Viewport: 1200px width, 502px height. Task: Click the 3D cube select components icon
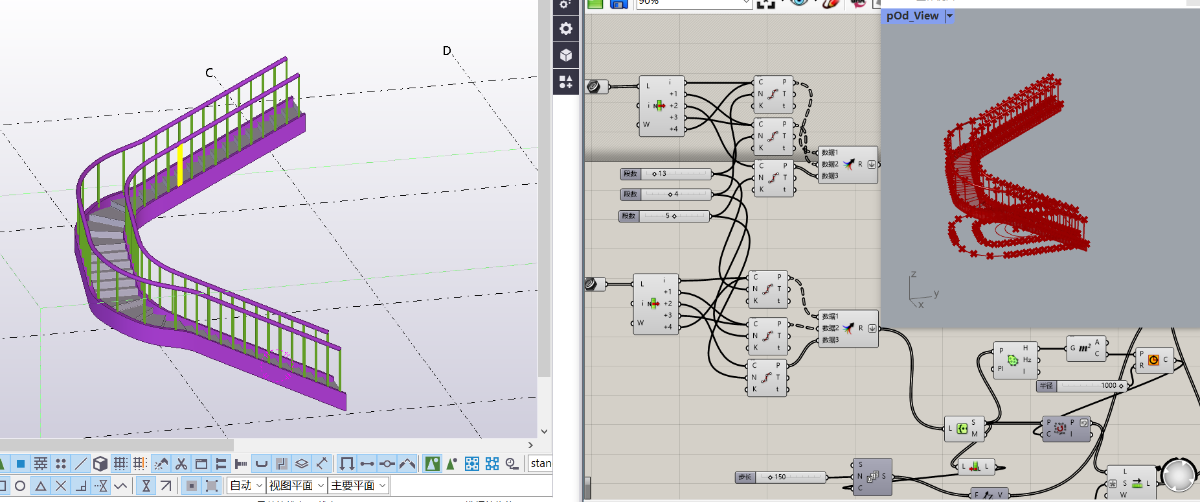(100, 464)
